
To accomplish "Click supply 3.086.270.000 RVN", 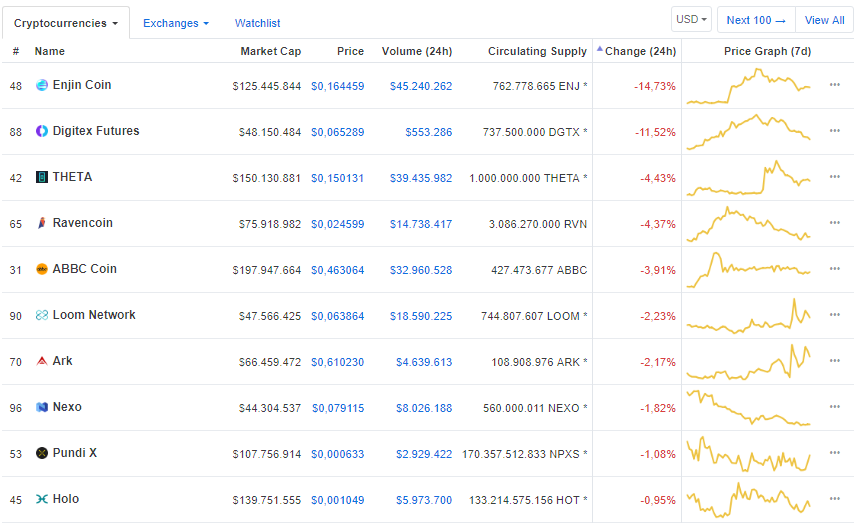I will pos(538,224).
